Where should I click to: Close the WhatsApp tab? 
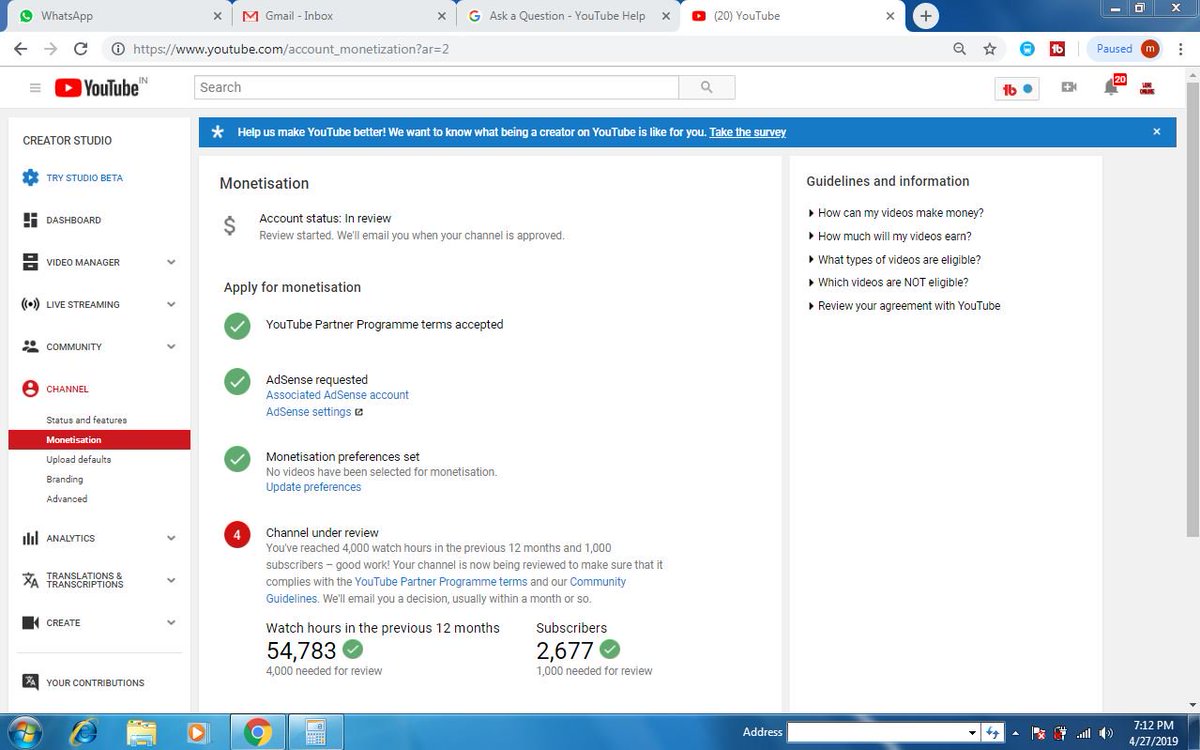219,16
